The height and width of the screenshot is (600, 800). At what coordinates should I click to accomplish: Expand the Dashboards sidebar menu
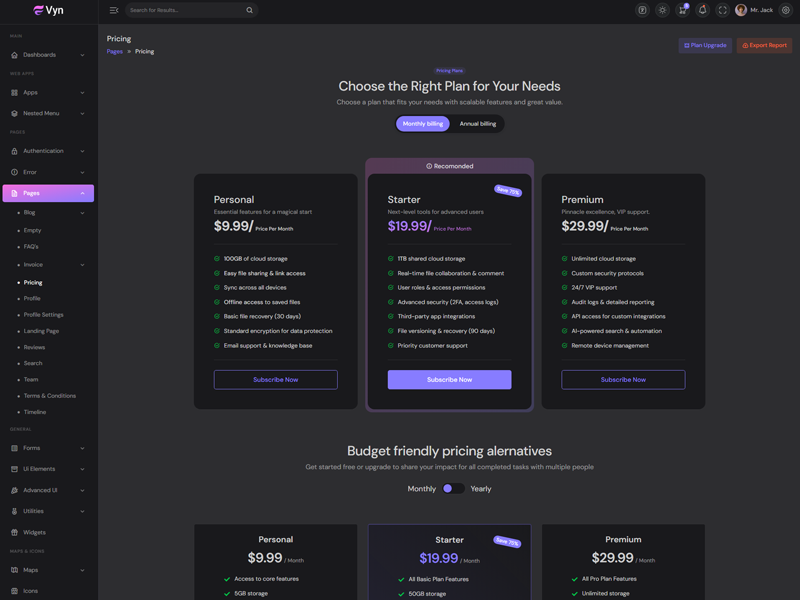click(48, 55)
